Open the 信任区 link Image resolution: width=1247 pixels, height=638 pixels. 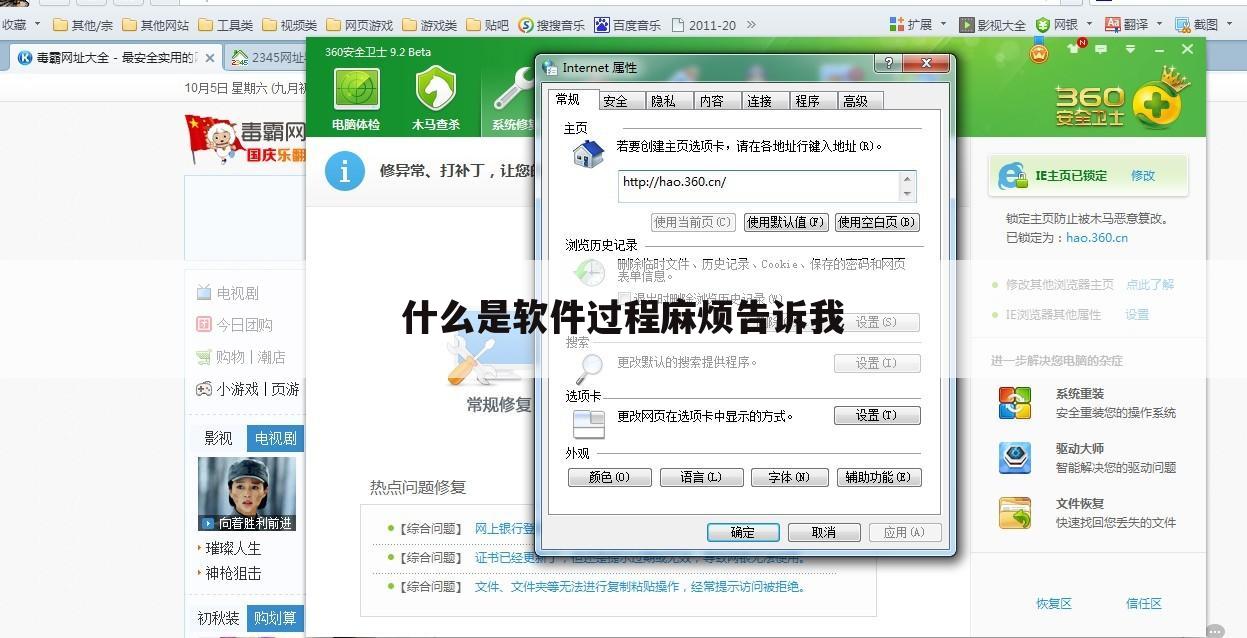coord(1144,604)
